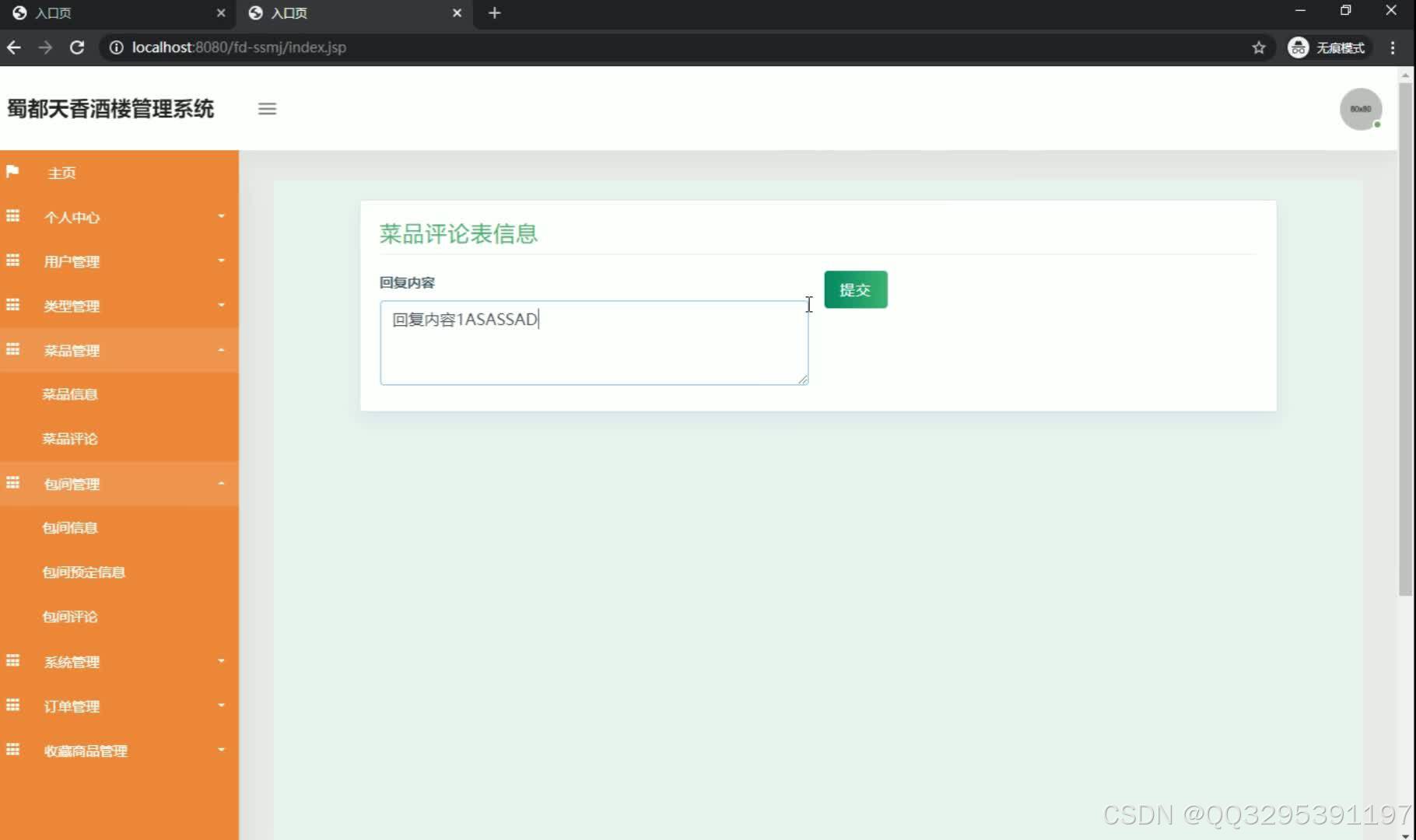The width and height of the screenshot is (1416, 840).
Task: Click the 蜀都天香酒楼管理系统 title
Action: pyautogui.click(x=110, y=109)
